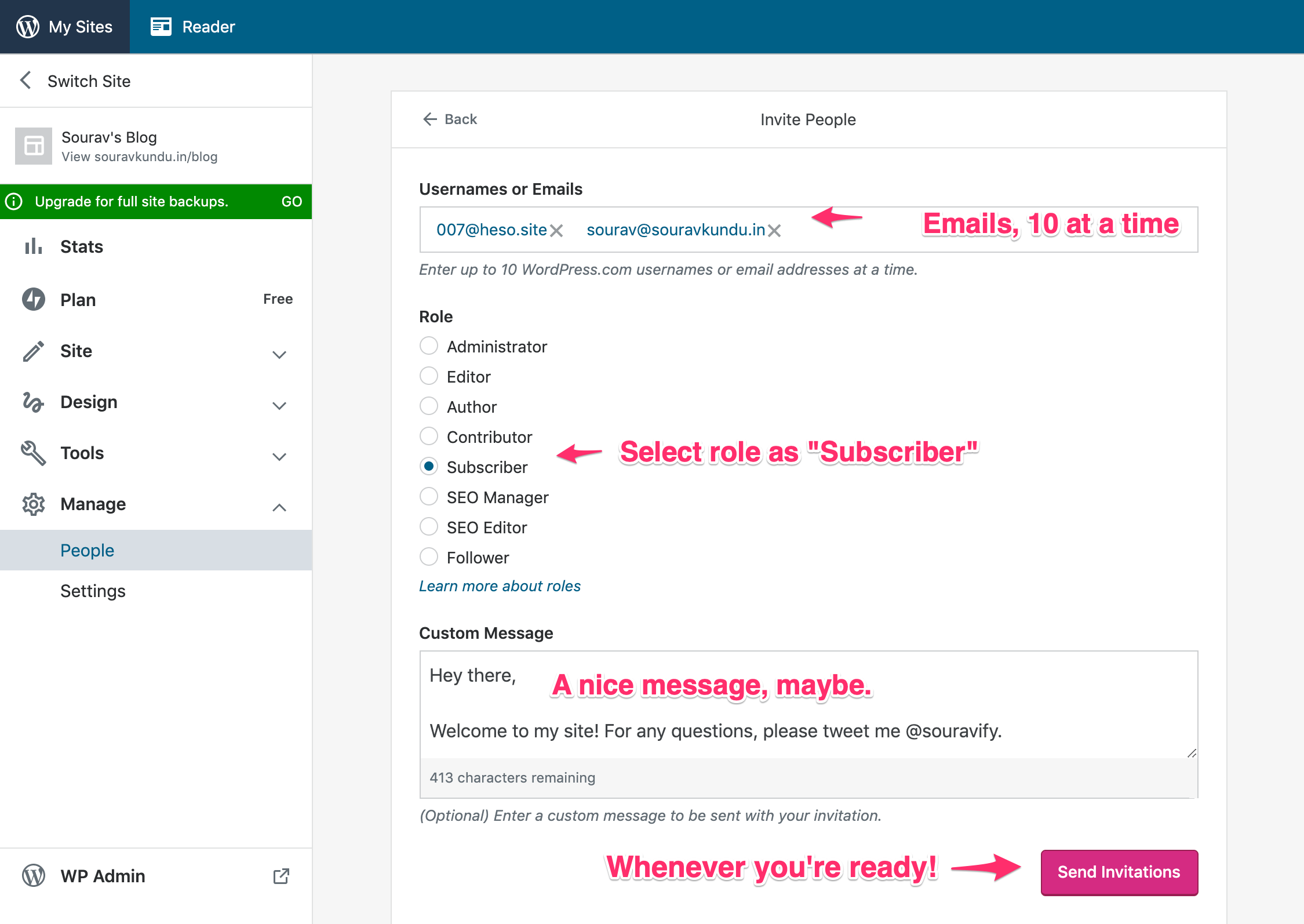Open the Settings item under Manage
The width and height of the screenshot is (1304, 924).
pos(93,591)
